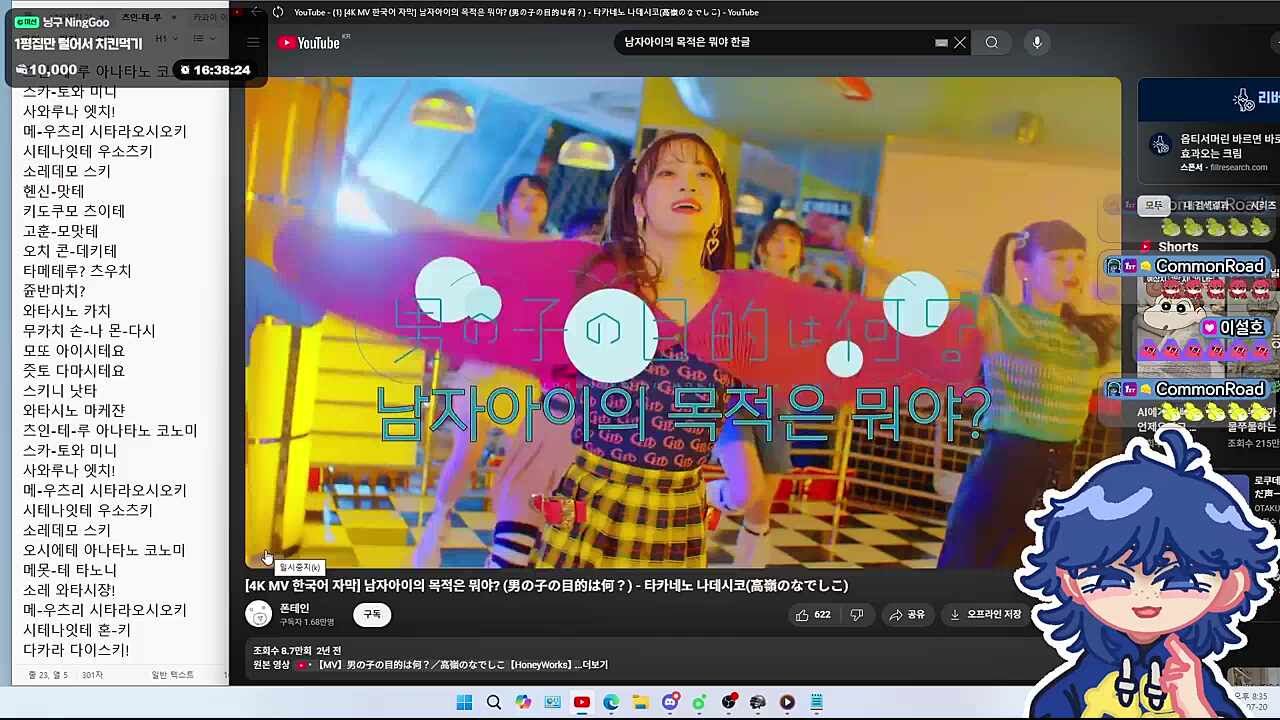Viewport: 1280px width, 720px height.
Task: Go to the YouTube home logo
Action: 310,43
